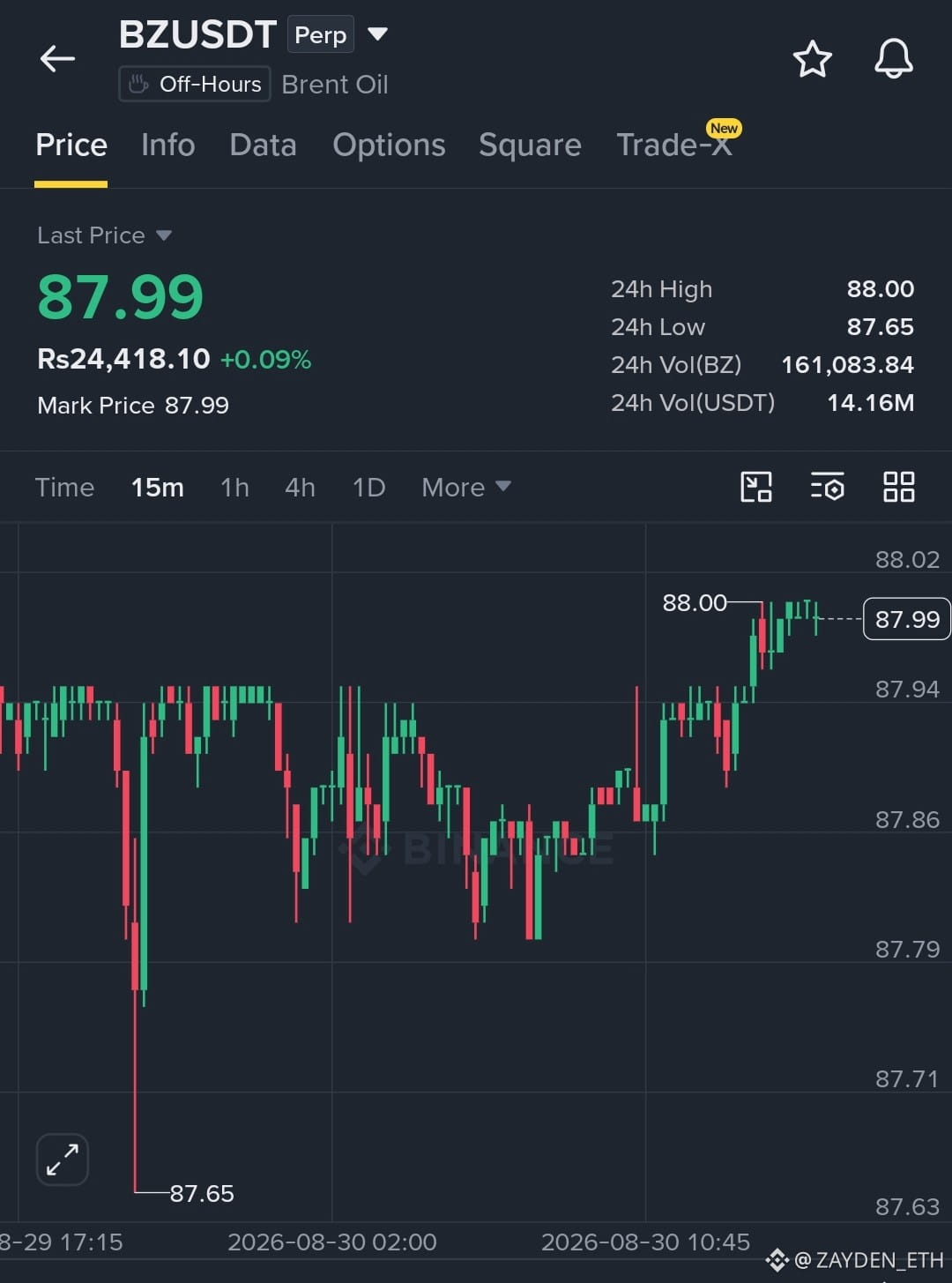Open the Square tab
Screen dimensions: 952x1283
(530, 145)
